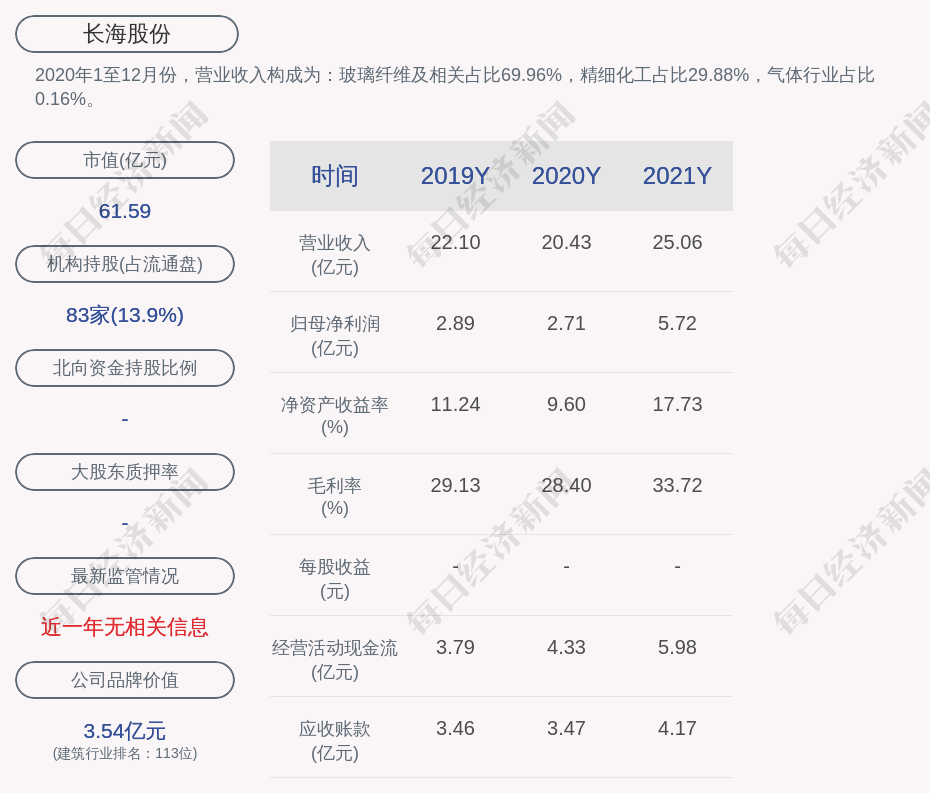This screenshot has height=793, width=930.
Task: Select the 2021Y column header
Action: point(677,176)
